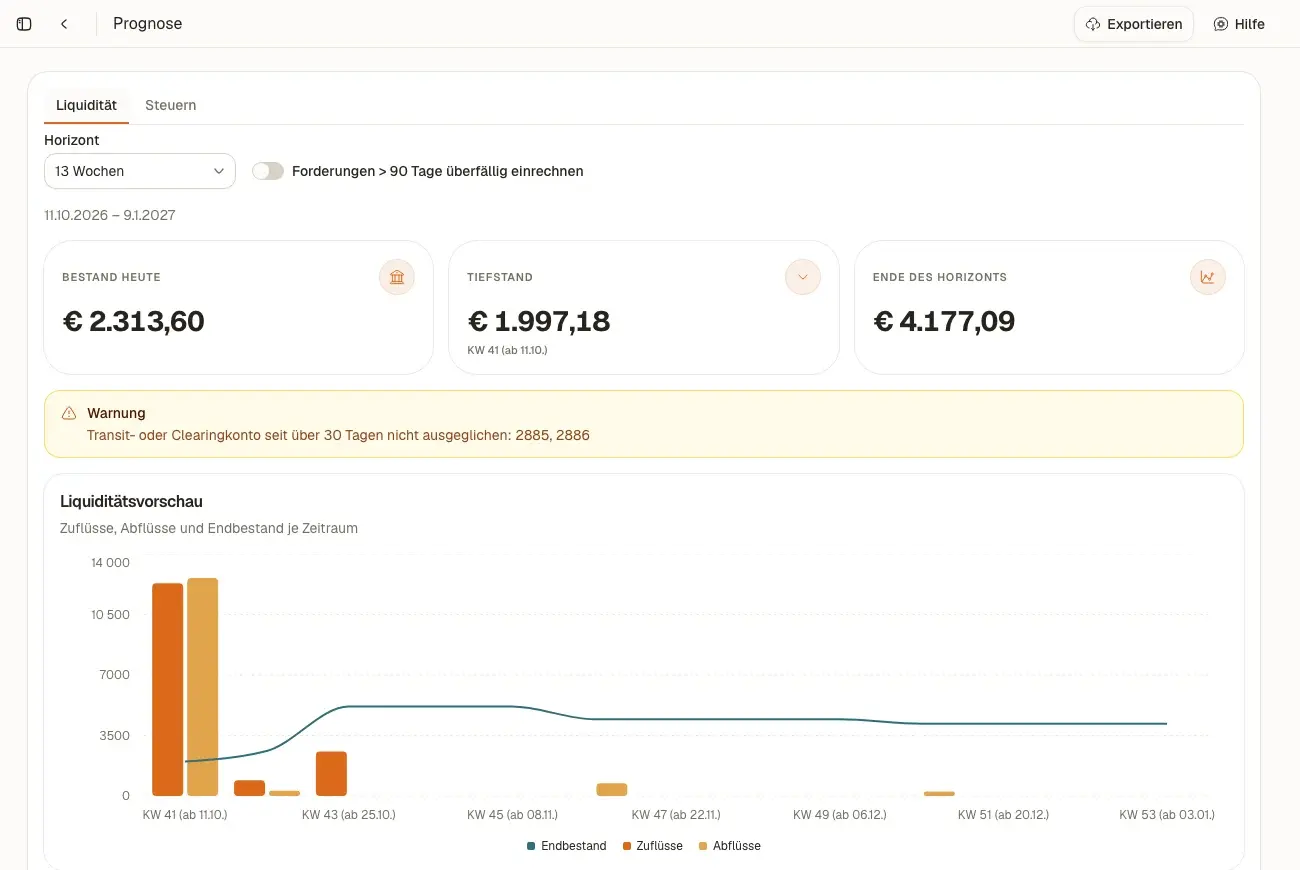Click the 'KW 41 (ab 11.10.)' note under Tiefstand
Viewport: 1300px width, 870px height.
(x=507, y=351)
